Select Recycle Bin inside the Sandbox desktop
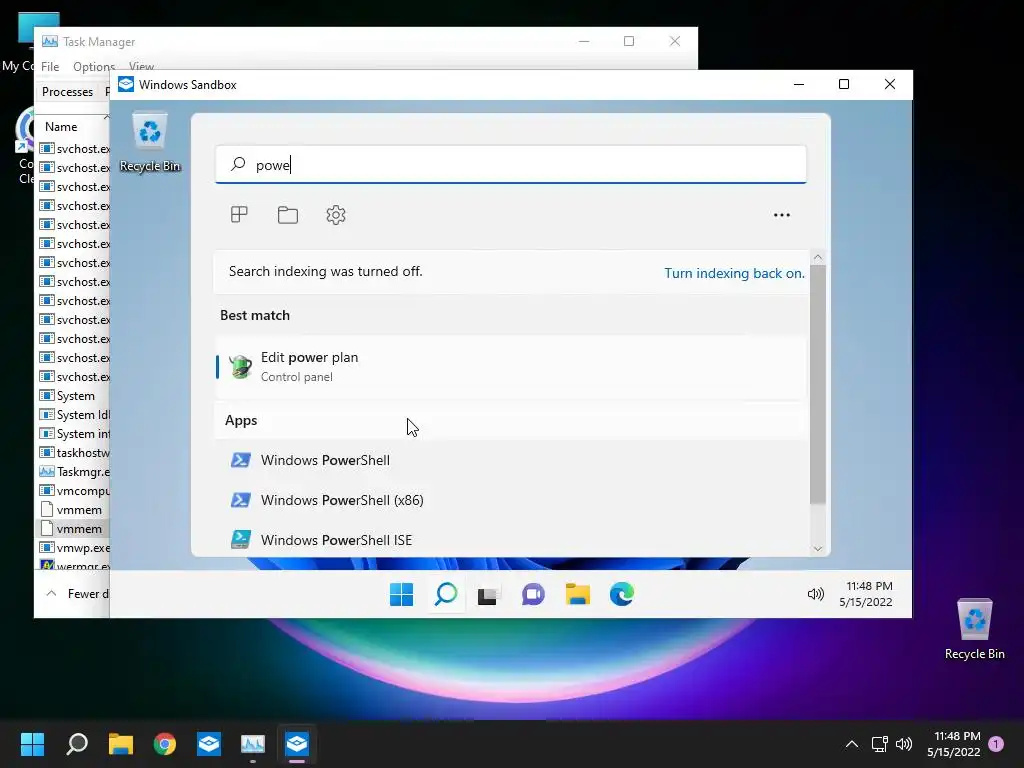Screen dimensions: 1024x768 pyautogui.click(x=150, y=142)
